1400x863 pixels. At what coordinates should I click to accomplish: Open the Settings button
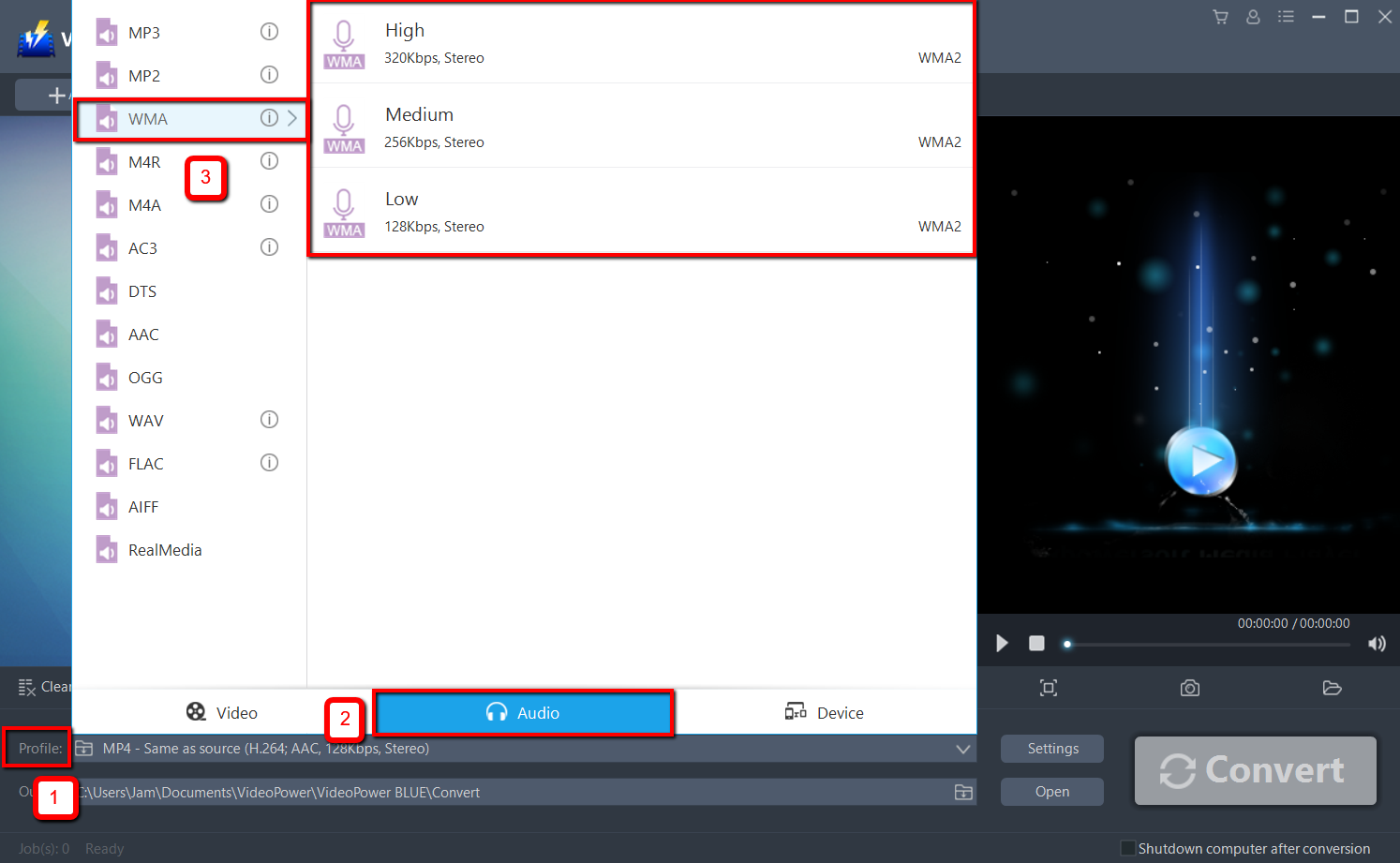click(1051, 749)
